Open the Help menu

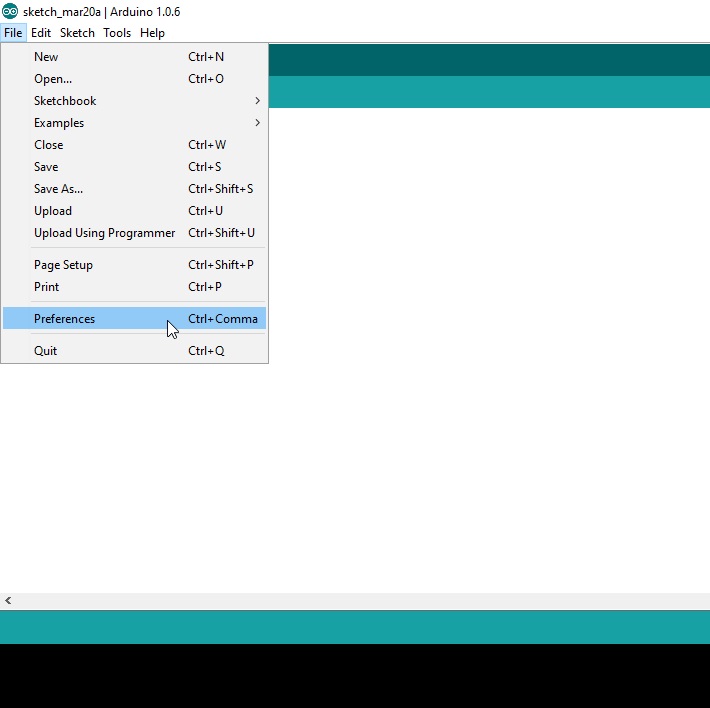click(x=152, y=33)
